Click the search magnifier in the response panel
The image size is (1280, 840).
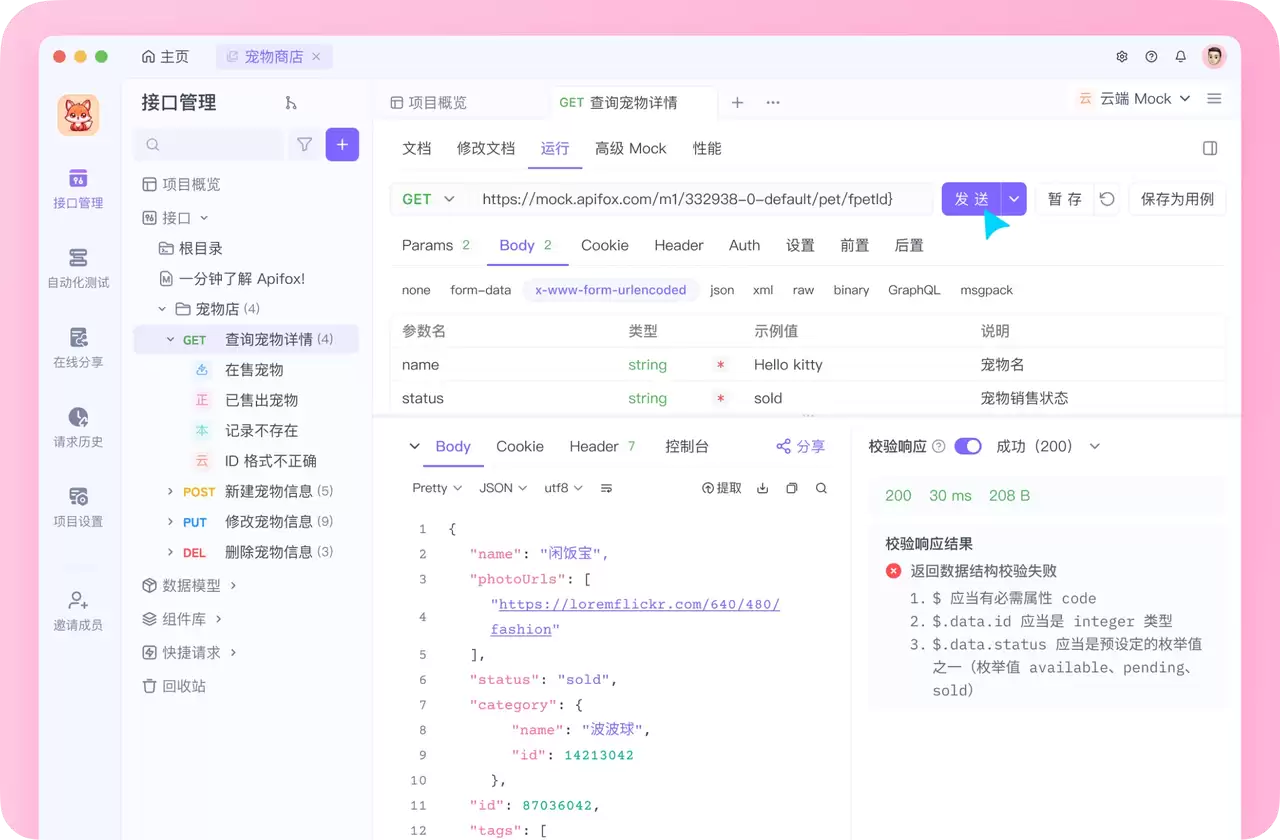point(821,488)
